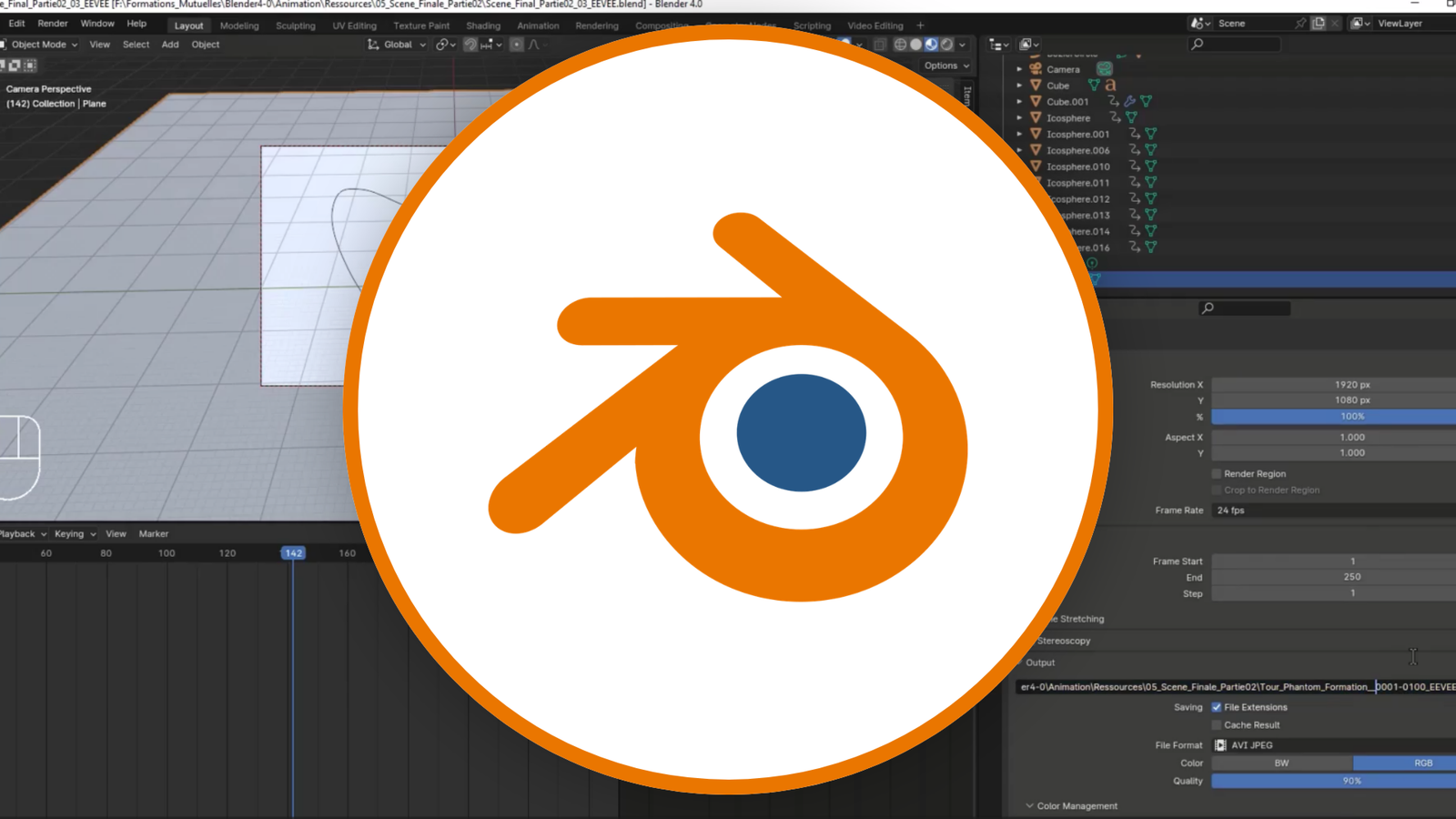The width and height of the screenshot is (1456, 819).
Task: Open Global transform orientation dropdown
Action: [x=397, y=44]
